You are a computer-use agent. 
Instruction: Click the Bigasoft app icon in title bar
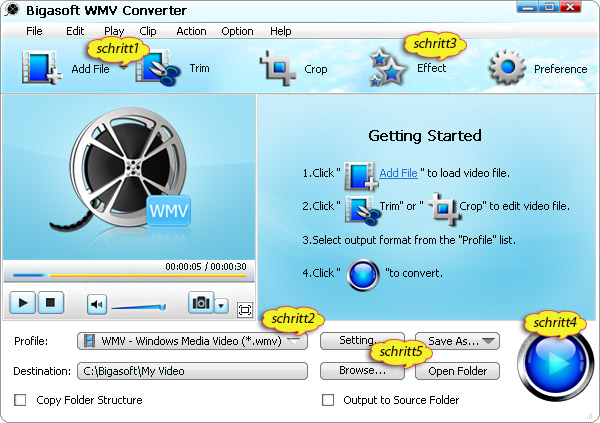coord(12,10)
